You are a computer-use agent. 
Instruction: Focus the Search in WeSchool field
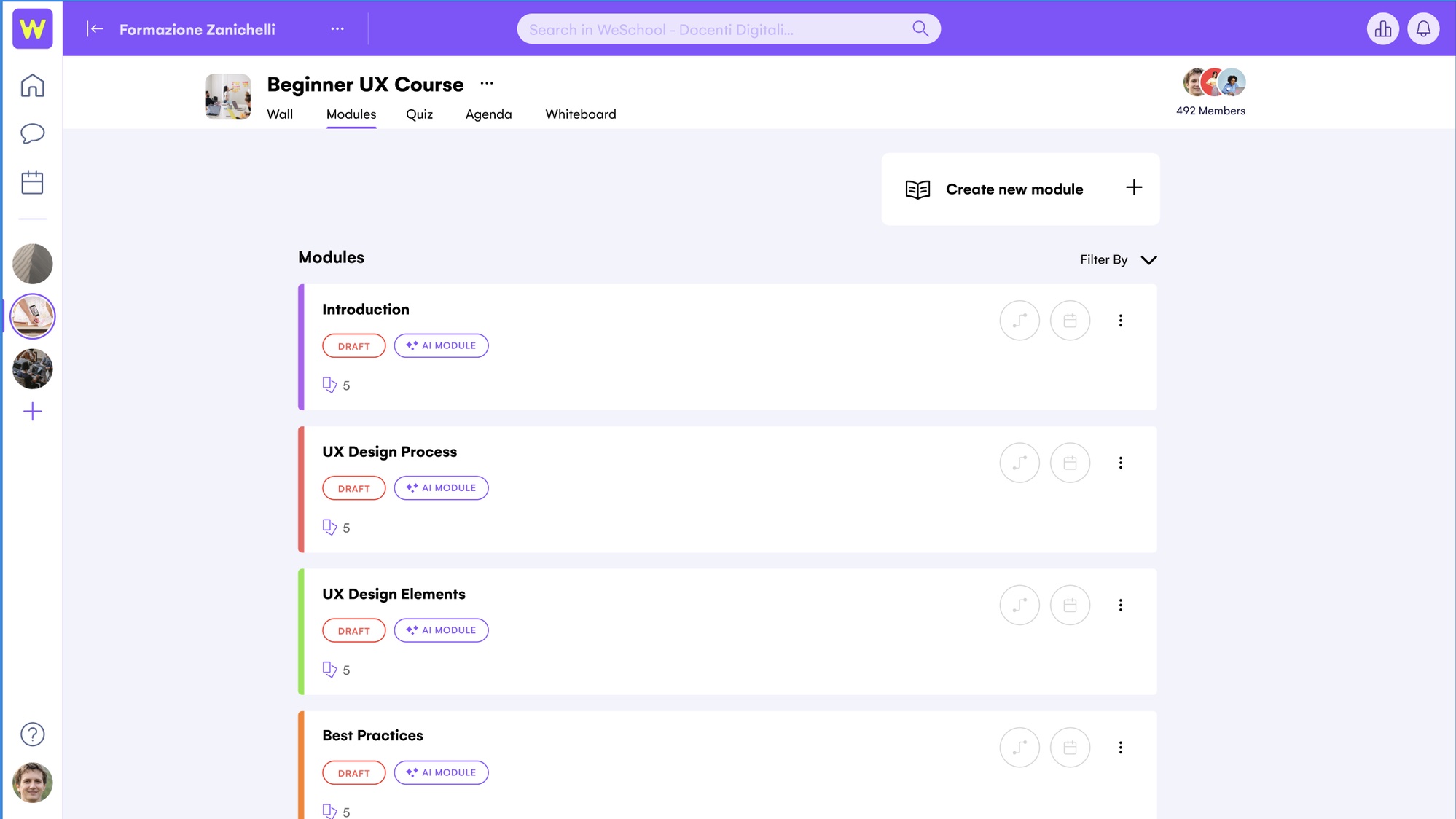pos(728,28)
